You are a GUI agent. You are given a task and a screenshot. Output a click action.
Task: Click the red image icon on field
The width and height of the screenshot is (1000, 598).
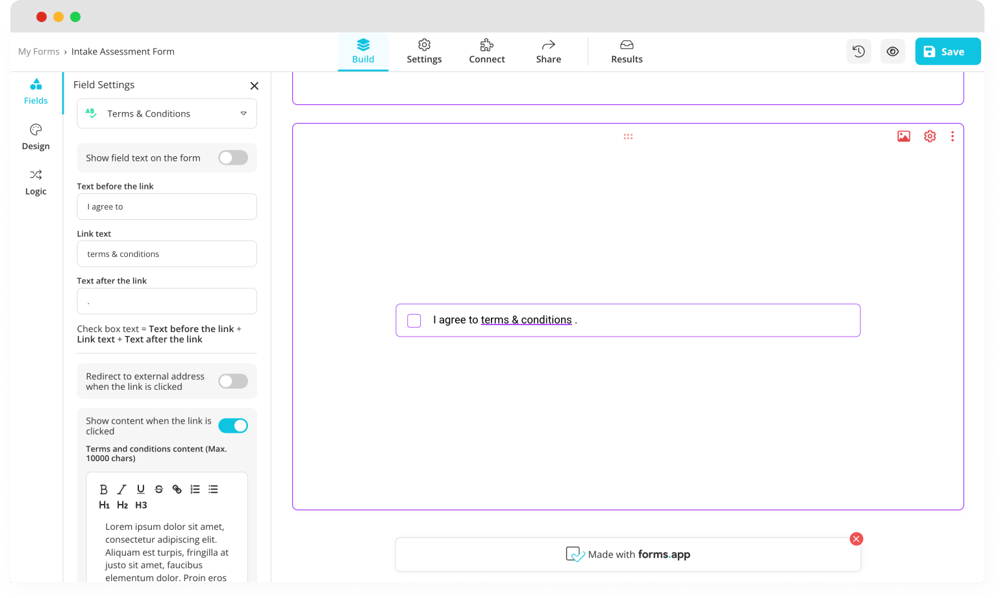[x=903, y=136]
